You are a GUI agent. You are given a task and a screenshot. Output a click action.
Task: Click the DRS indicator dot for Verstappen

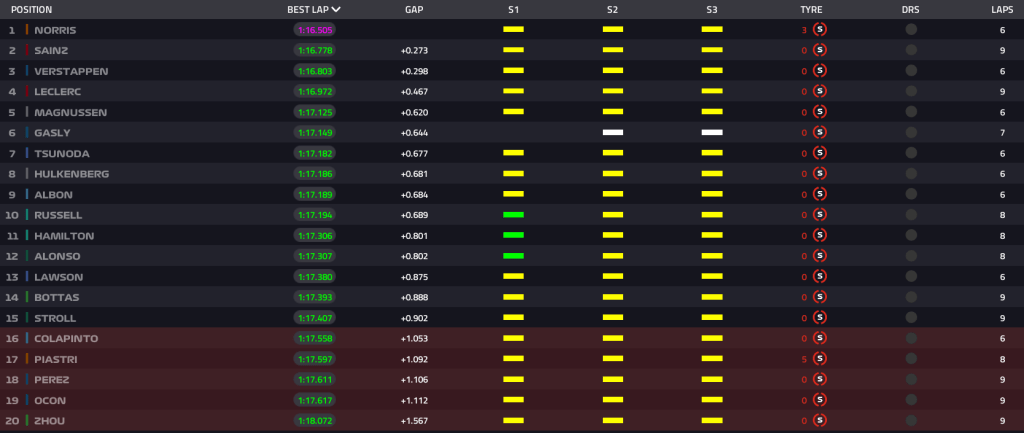(911, 71)
